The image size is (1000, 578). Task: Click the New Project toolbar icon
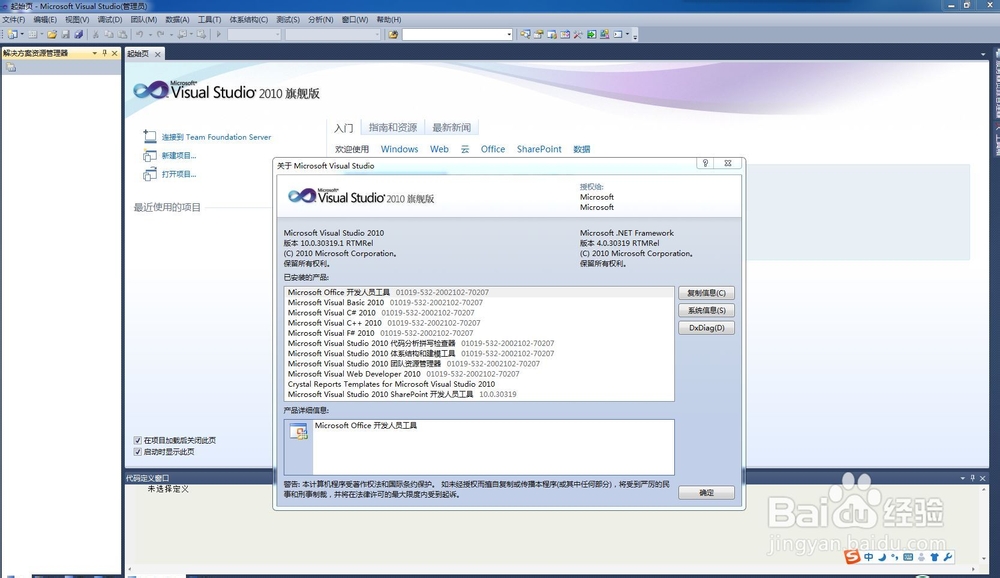pos(12,34)
